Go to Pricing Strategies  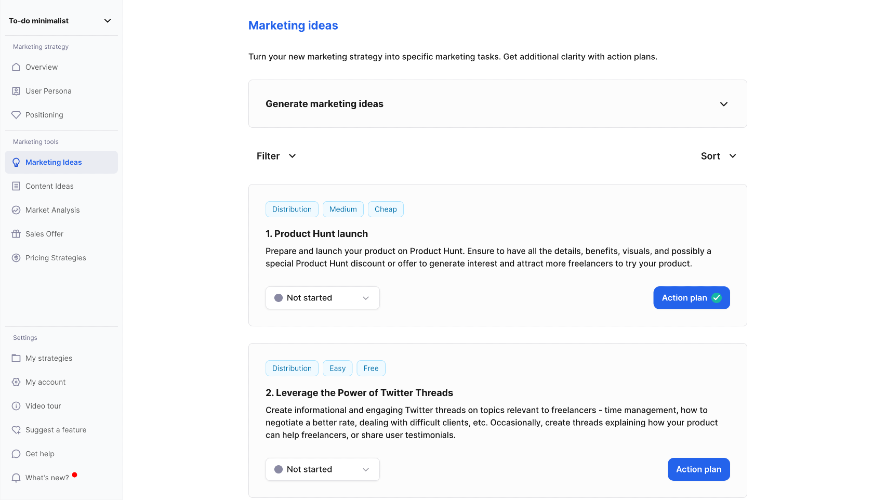coord(61,258)
